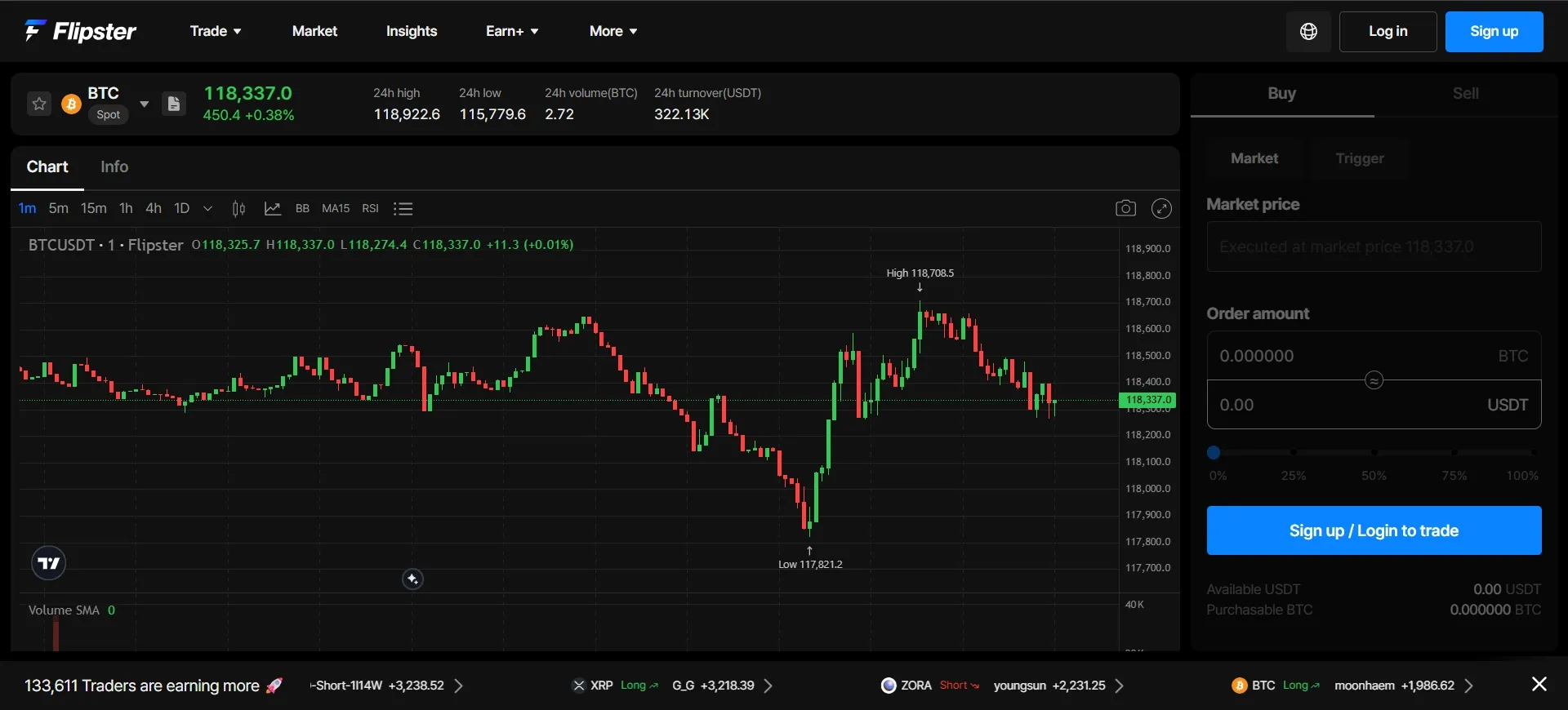Open the language globe icon

(x=1308, y=32)
